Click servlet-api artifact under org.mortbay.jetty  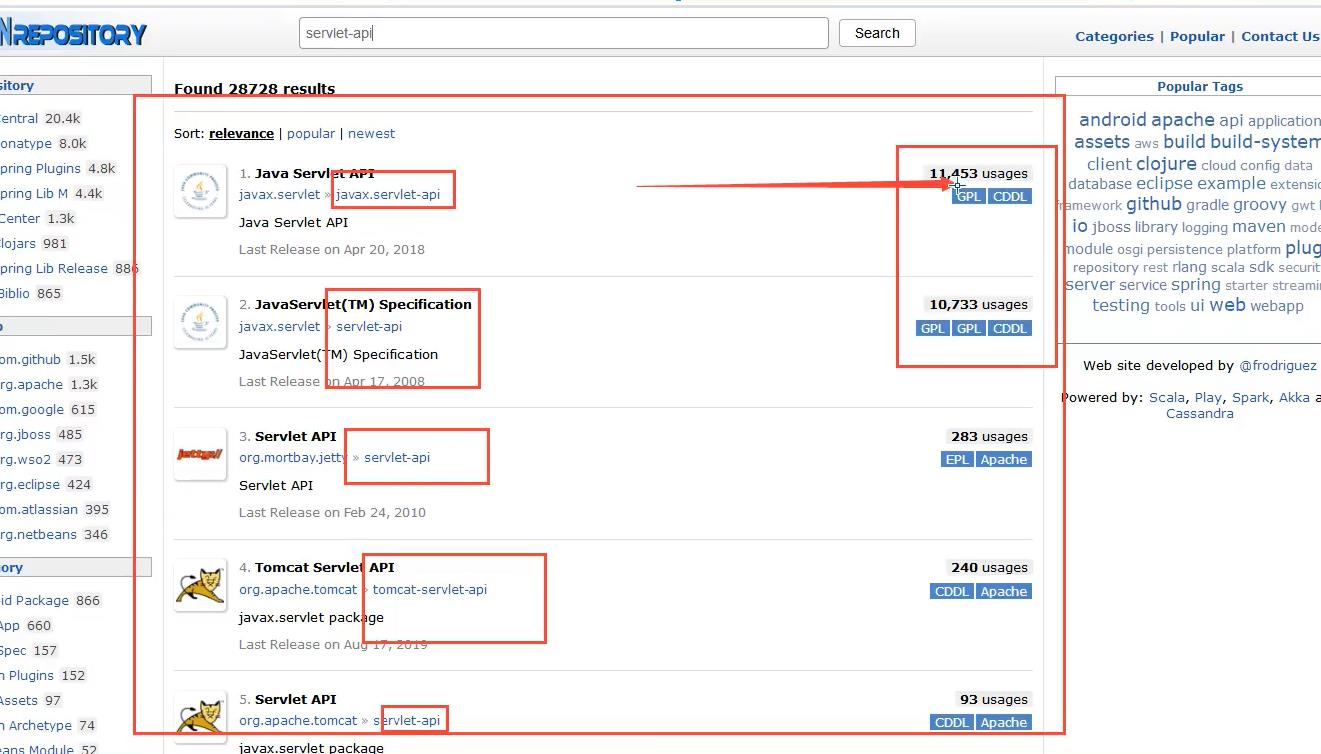[397, 457]
